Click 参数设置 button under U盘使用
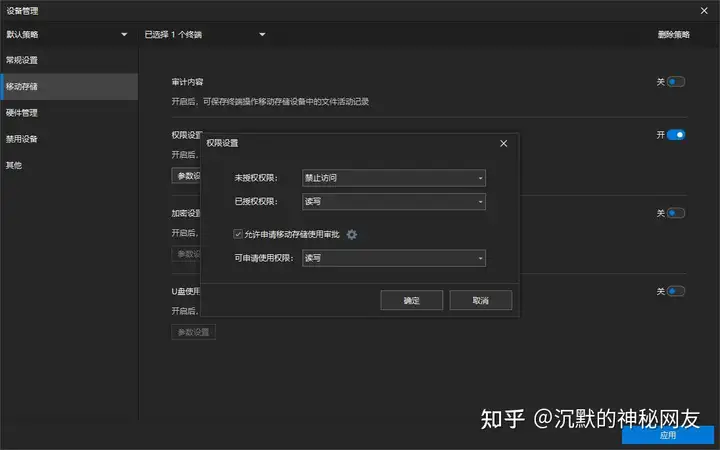 point(193,332)
